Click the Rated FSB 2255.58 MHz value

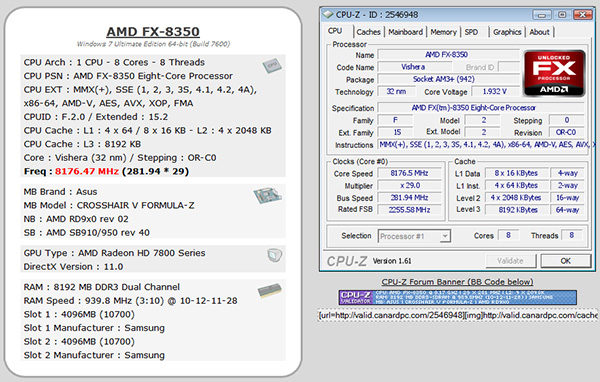(x=409, y=210)
